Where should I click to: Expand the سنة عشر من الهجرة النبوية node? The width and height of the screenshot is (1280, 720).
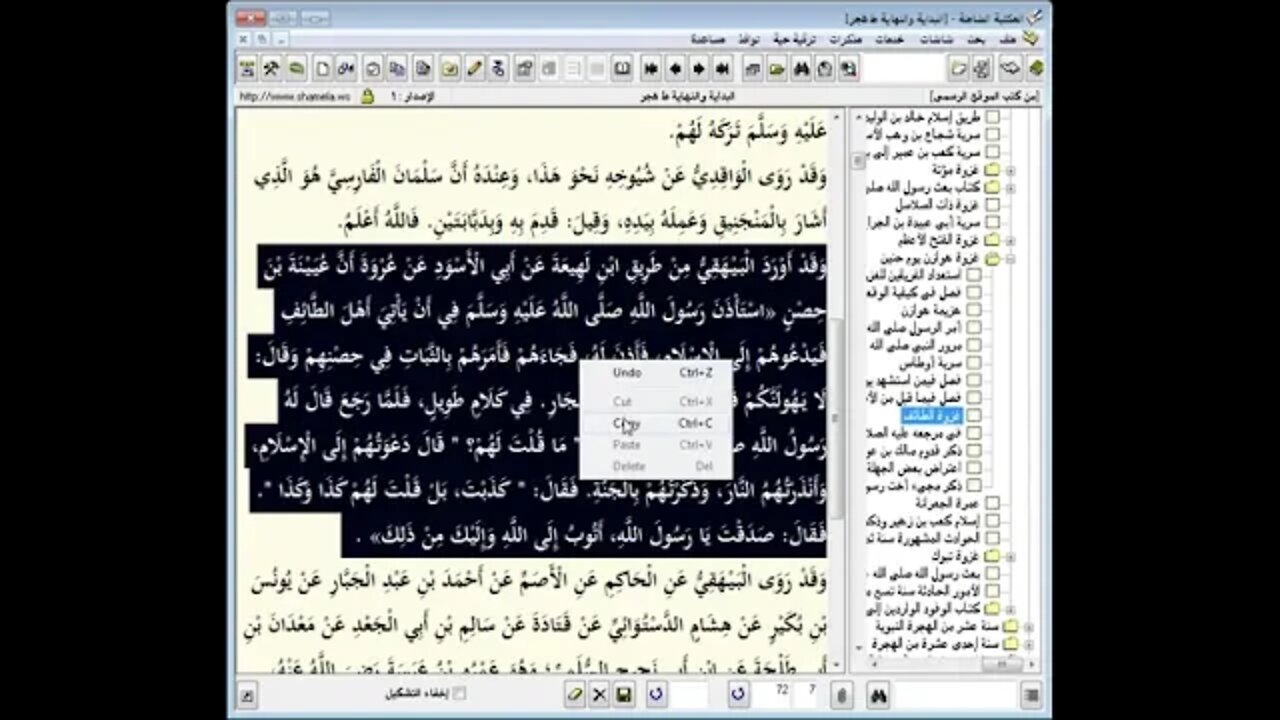(x=1029, y=627)
